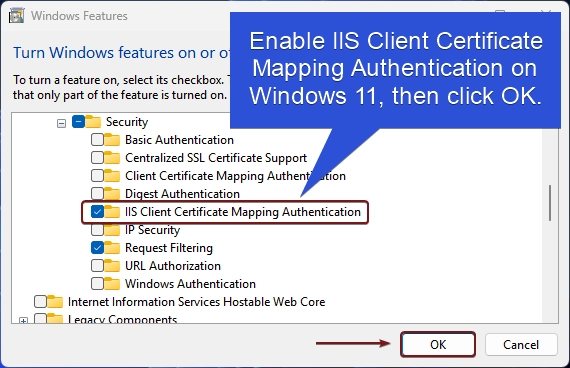Confirm changes with the OK button

(438, 344)
